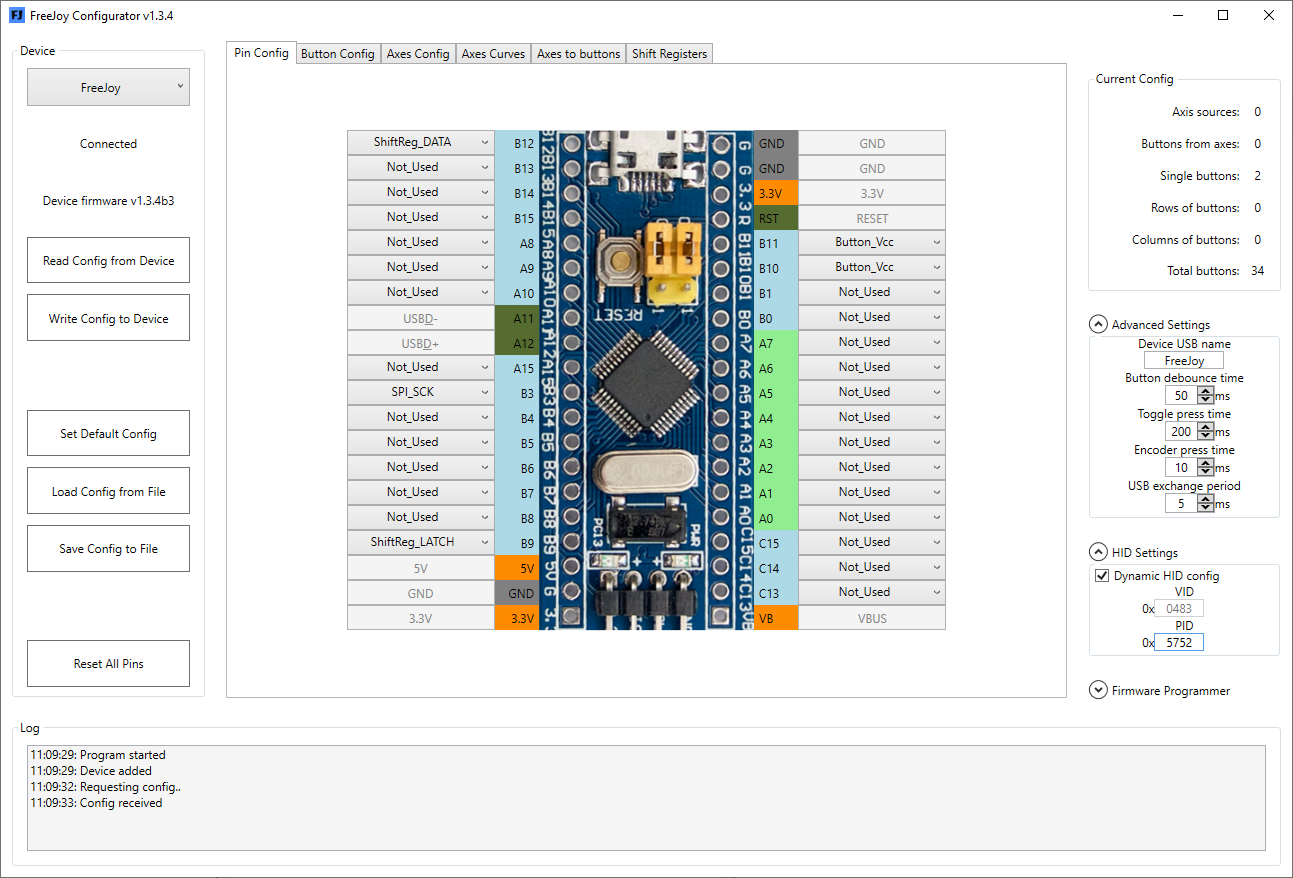Click the Device USB name field
This screenshot has width=1293, height=878.
pos(1184,361)
